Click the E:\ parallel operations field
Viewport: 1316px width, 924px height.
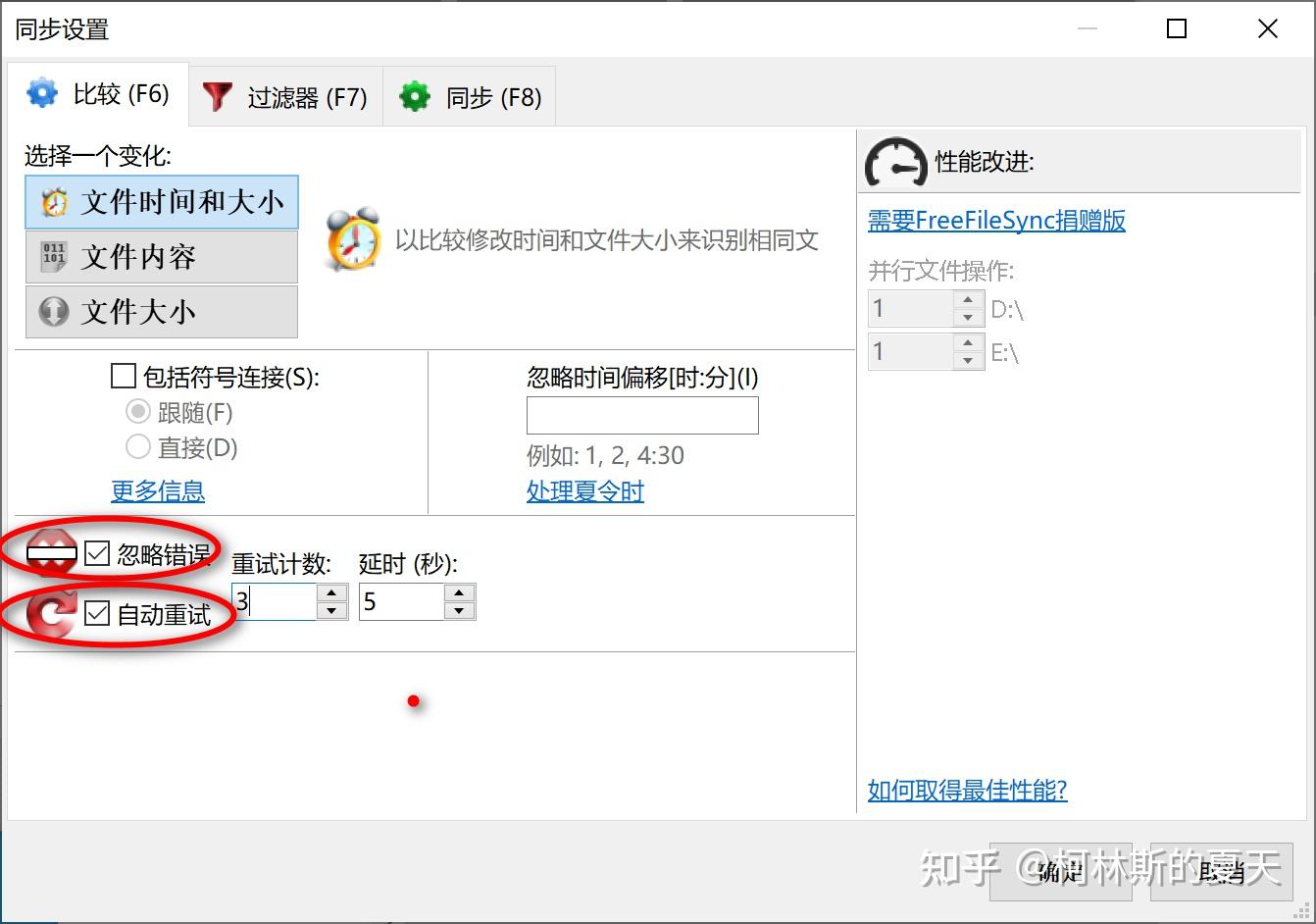(x=911, y=351)
